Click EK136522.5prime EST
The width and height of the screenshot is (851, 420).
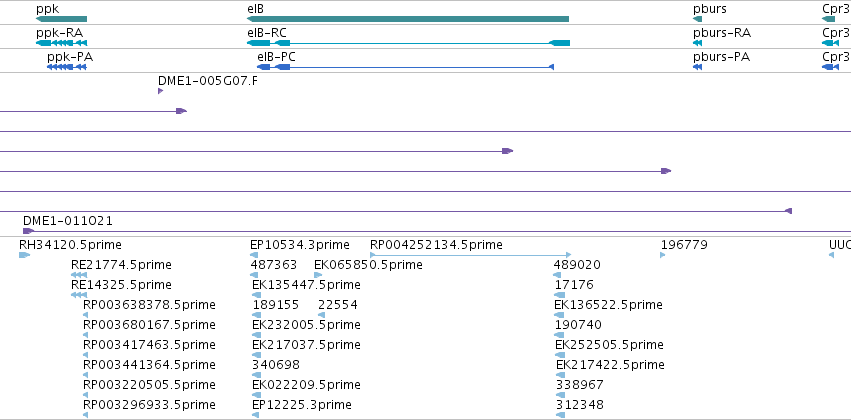coord(608,305)
